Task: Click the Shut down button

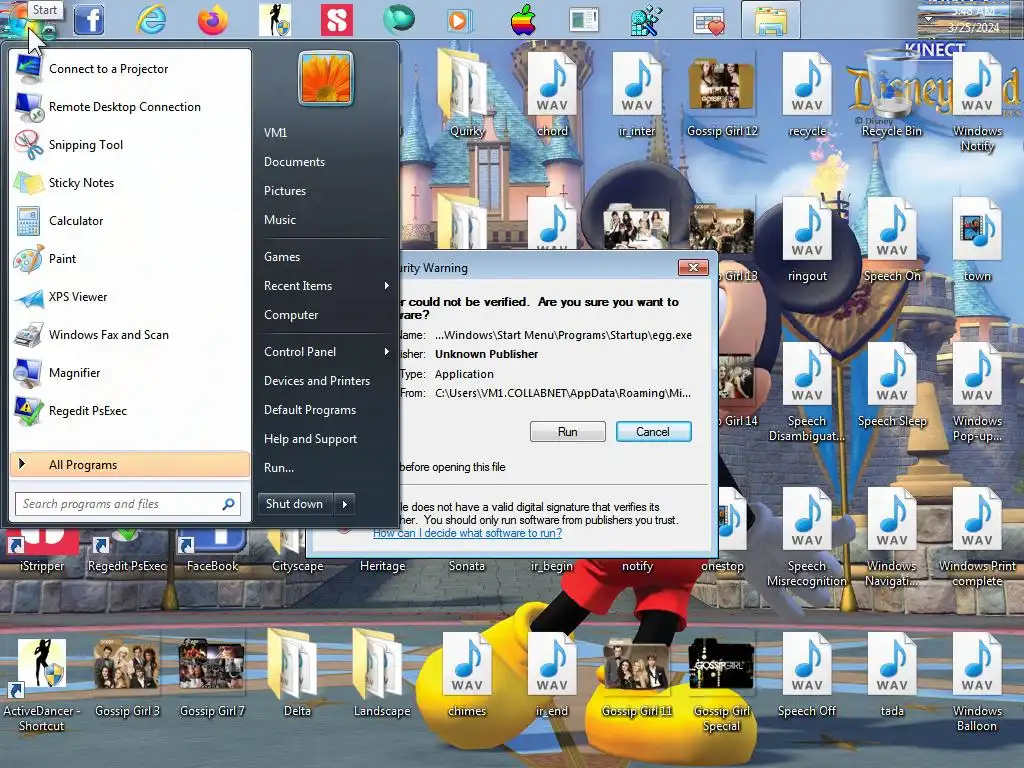Action: pyautogui.click(x=295, y=504)
